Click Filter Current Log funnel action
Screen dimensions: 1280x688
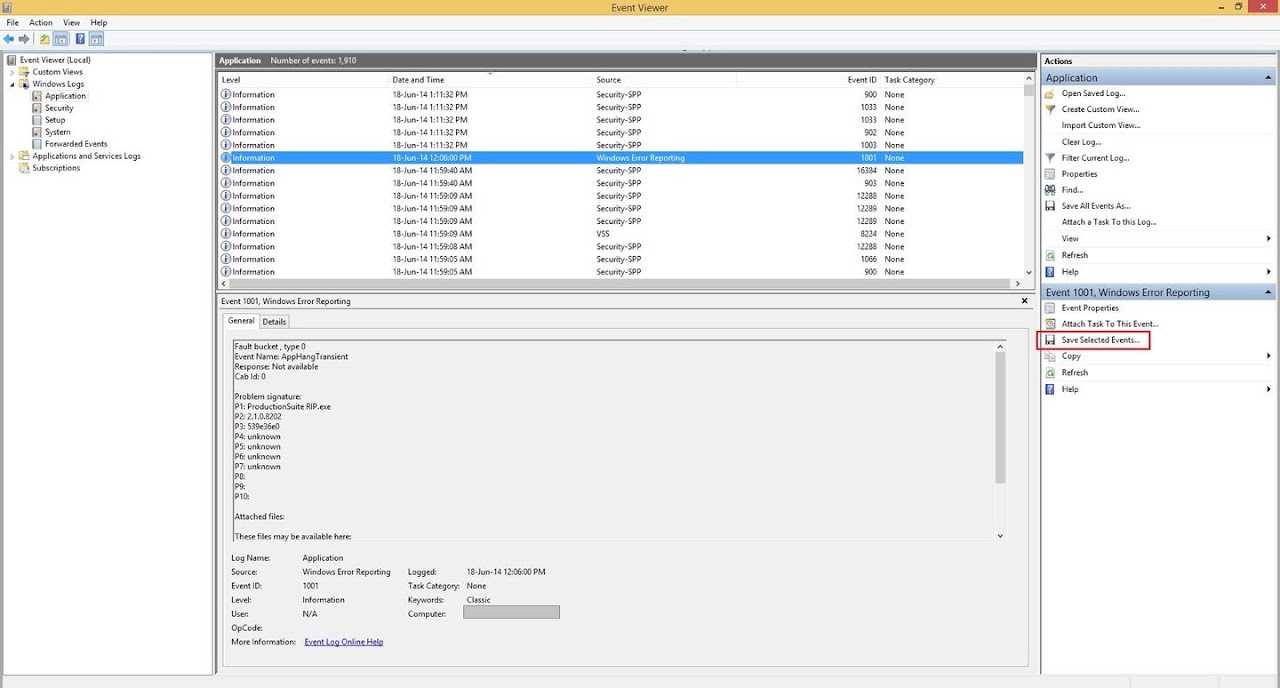coord(1095,158)
